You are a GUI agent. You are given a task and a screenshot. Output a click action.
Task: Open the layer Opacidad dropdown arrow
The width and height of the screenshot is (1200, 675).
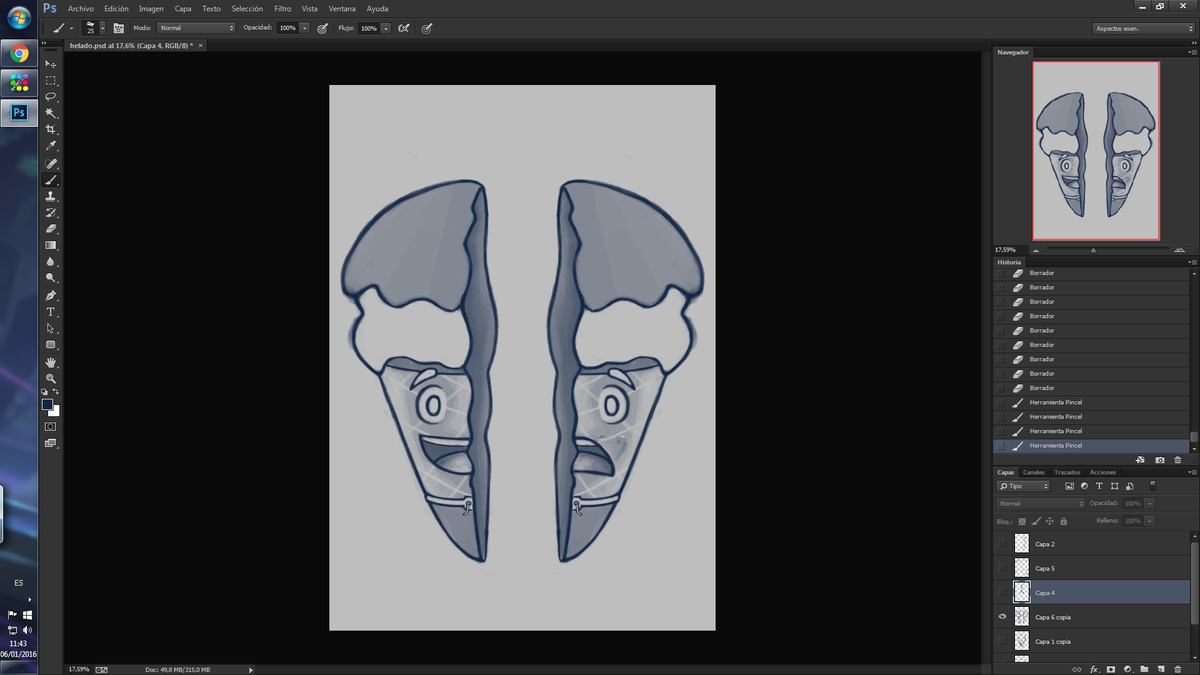point(1149,504)
